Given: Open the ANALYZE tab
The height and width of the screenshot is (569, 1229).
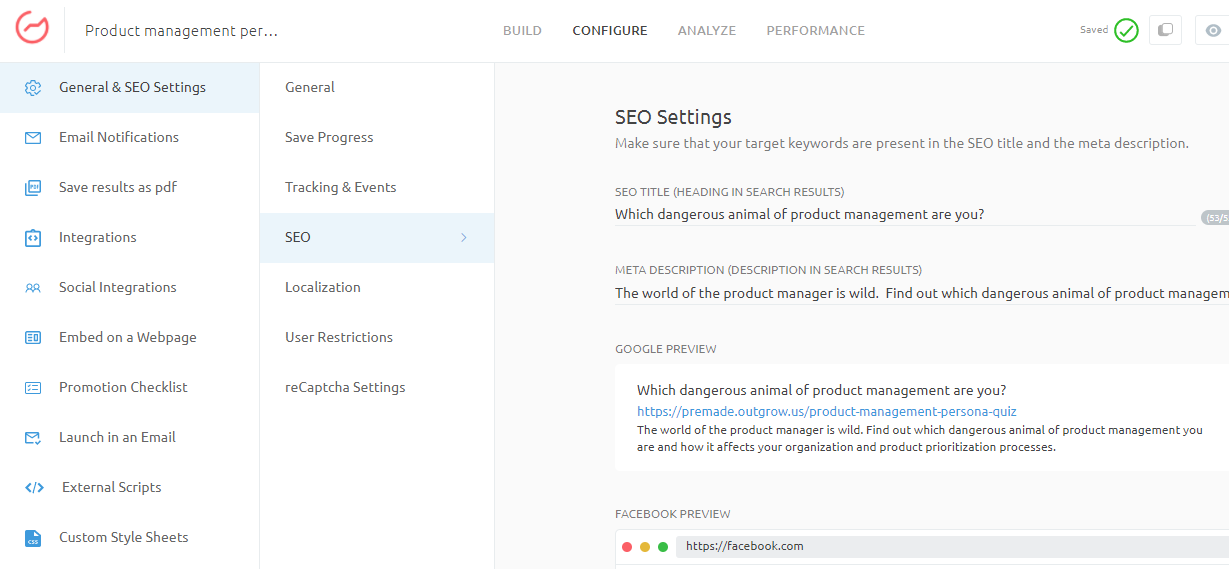Looking at the screenshot, I should (706, 31).
